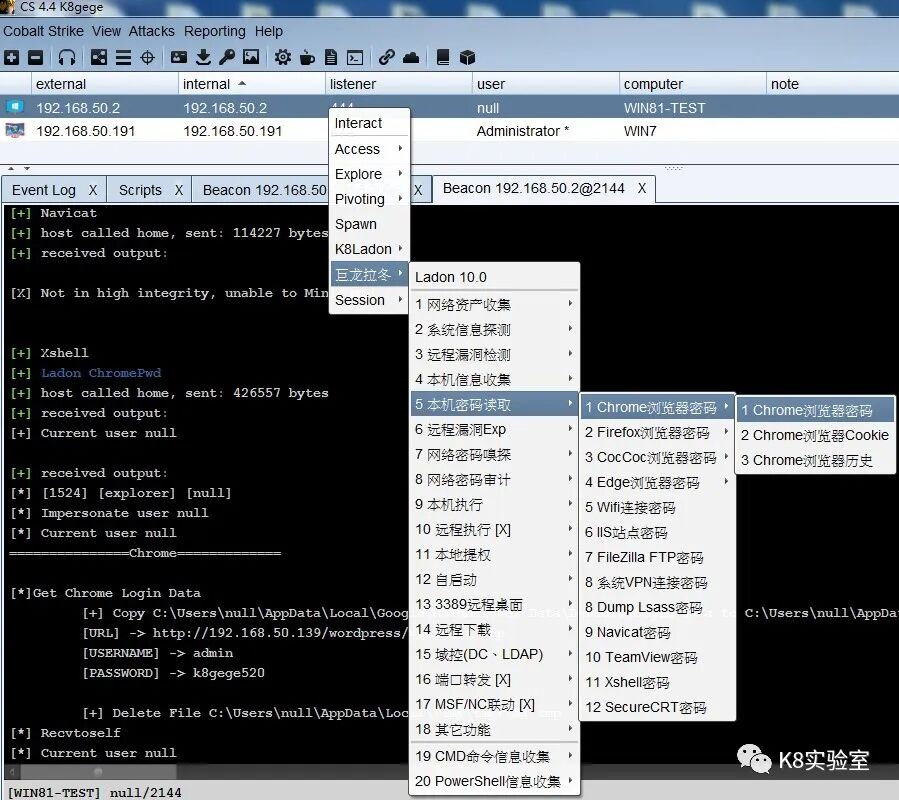Sort by the internal column header
This screenshot has width=899, height=800.
(x=251, y=84)
